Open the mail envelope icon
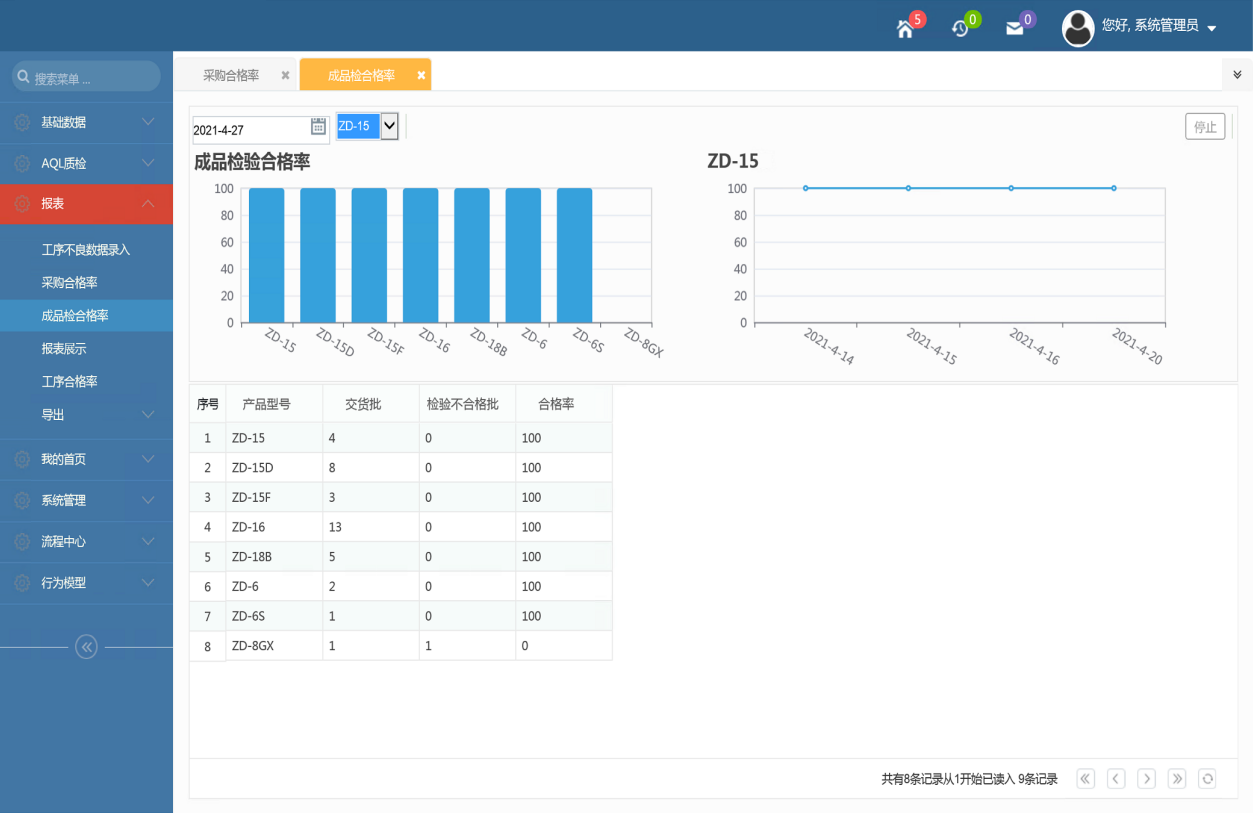The height and width of the screenshot is (813, 1253). (x=1015, y=28)
